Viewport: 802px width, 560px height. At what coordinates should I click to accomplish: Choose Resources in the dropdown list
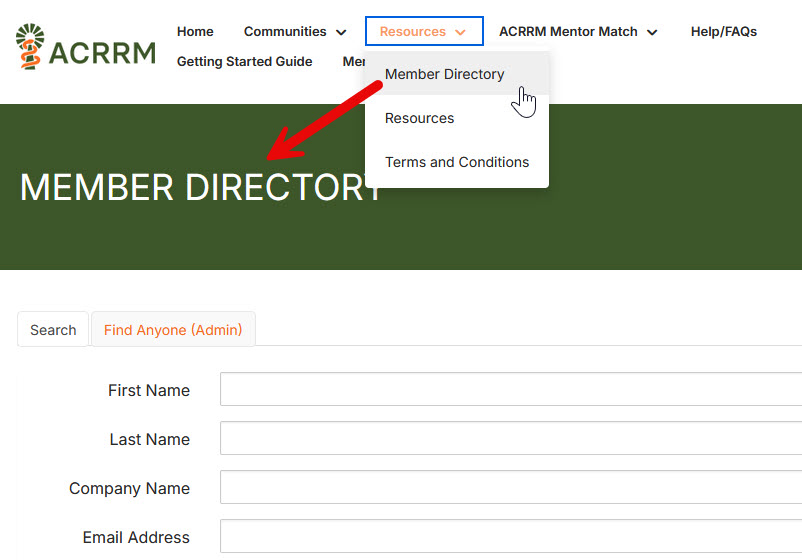pyautogui.click(x=457, y=118)
